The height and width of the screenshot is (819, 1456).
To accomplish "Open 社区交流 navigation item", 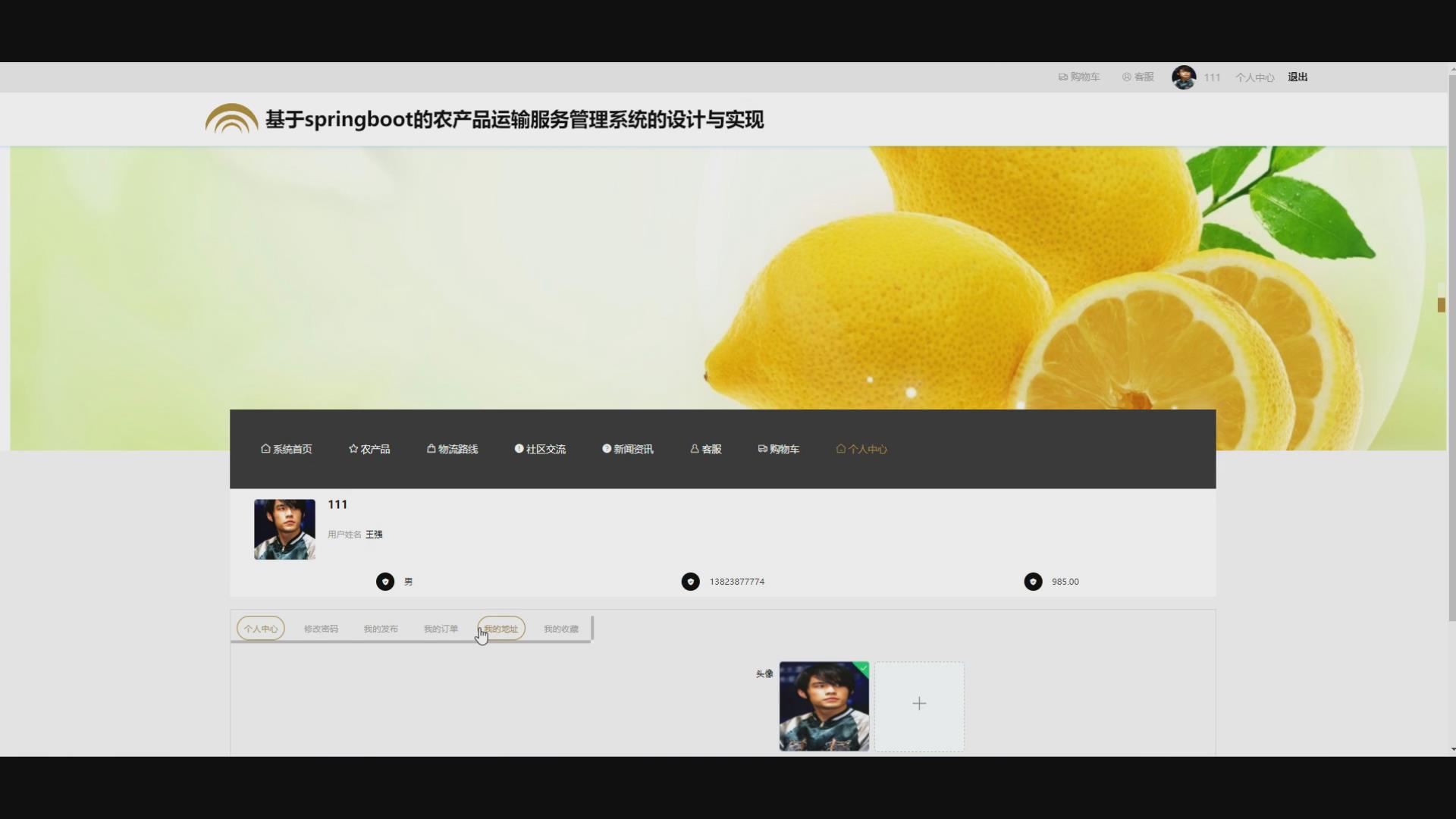I will tap(540, 449).
